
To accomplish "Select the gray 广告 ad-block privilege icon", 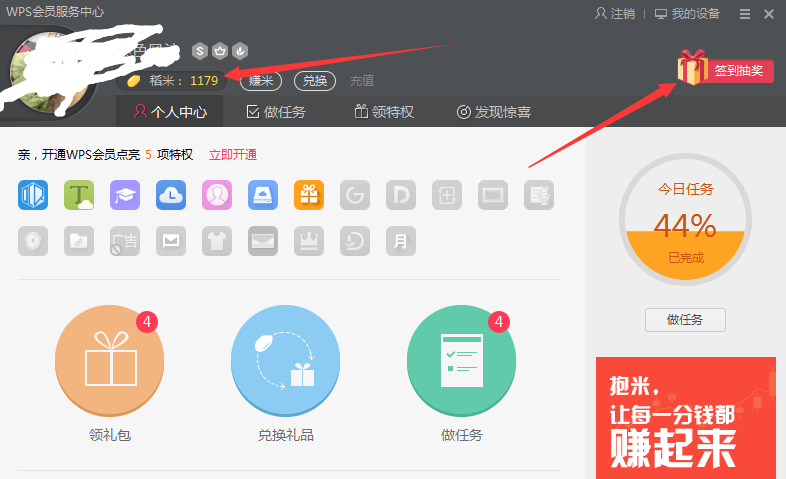I will coord(125,241).
